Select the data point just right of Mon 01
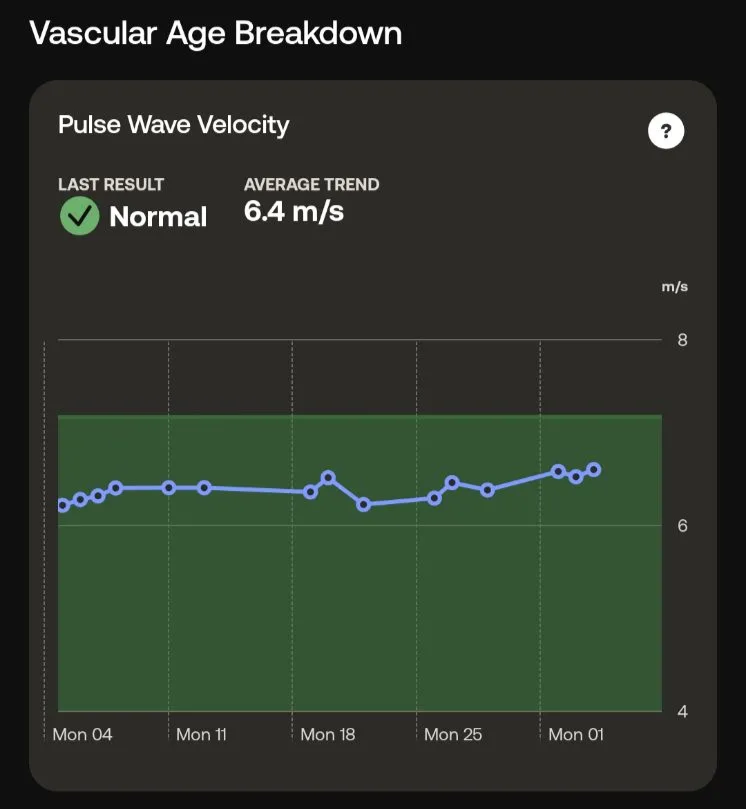This screenshot has height=809, width=746. point(558,471)
